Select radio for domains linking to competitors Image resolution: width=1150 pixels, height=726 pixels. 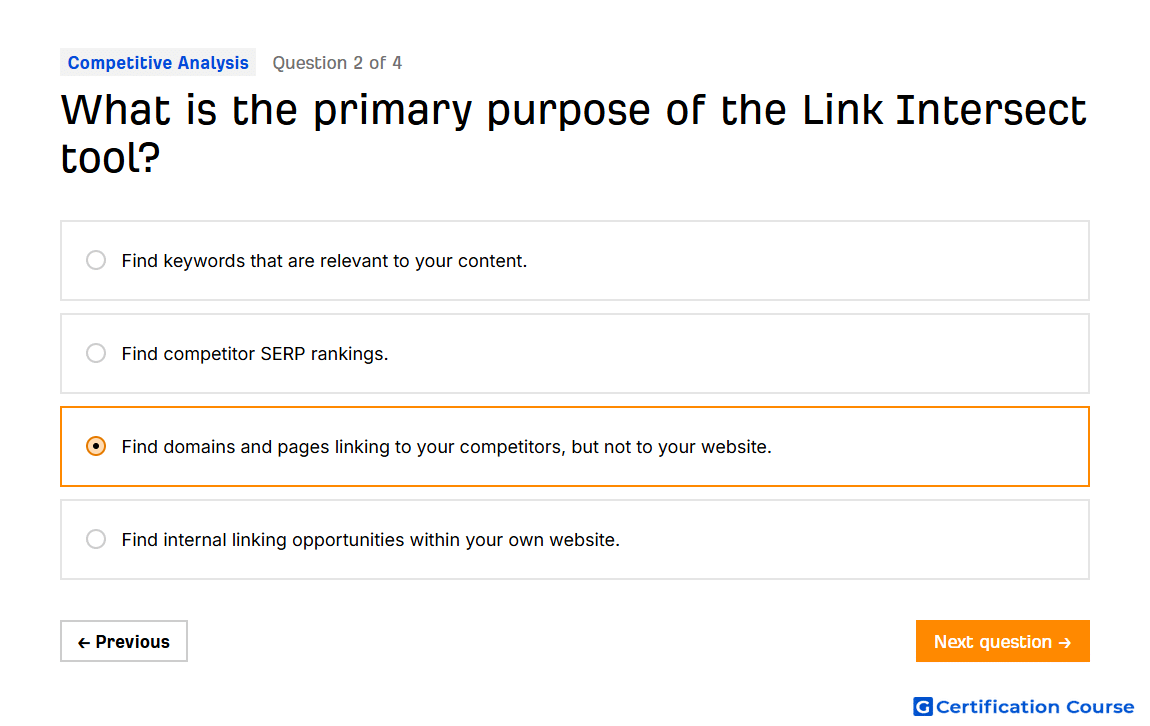[95, 447]
